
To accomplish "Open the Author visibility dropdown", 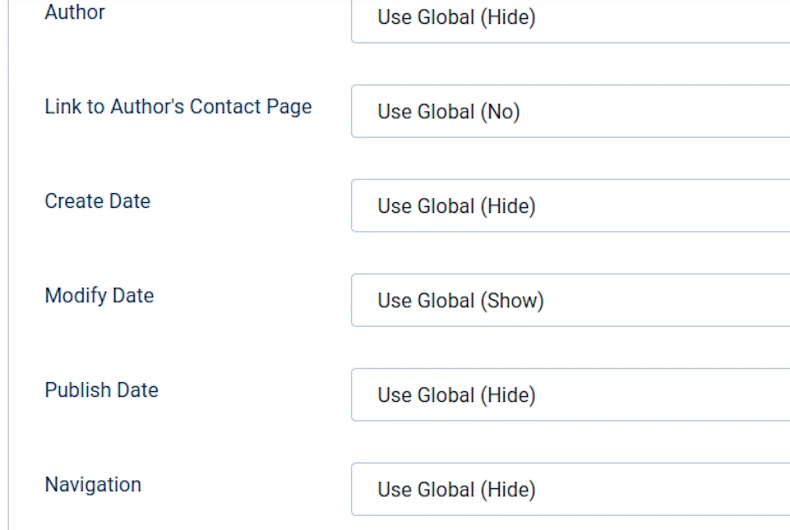I will (x=570, y=18).
